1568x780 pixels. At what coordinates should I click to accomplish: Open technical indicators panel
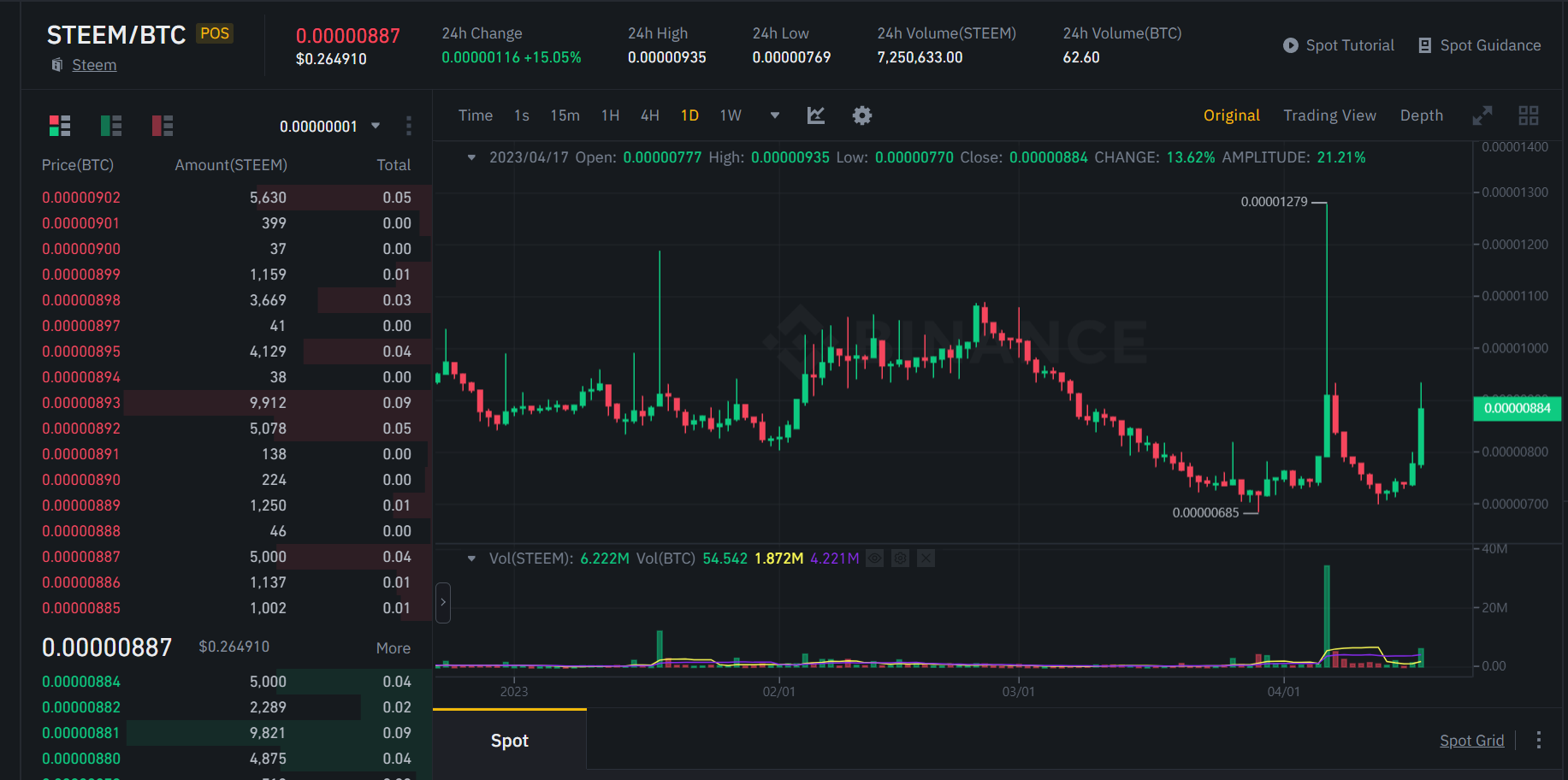(x=816, y=115)
